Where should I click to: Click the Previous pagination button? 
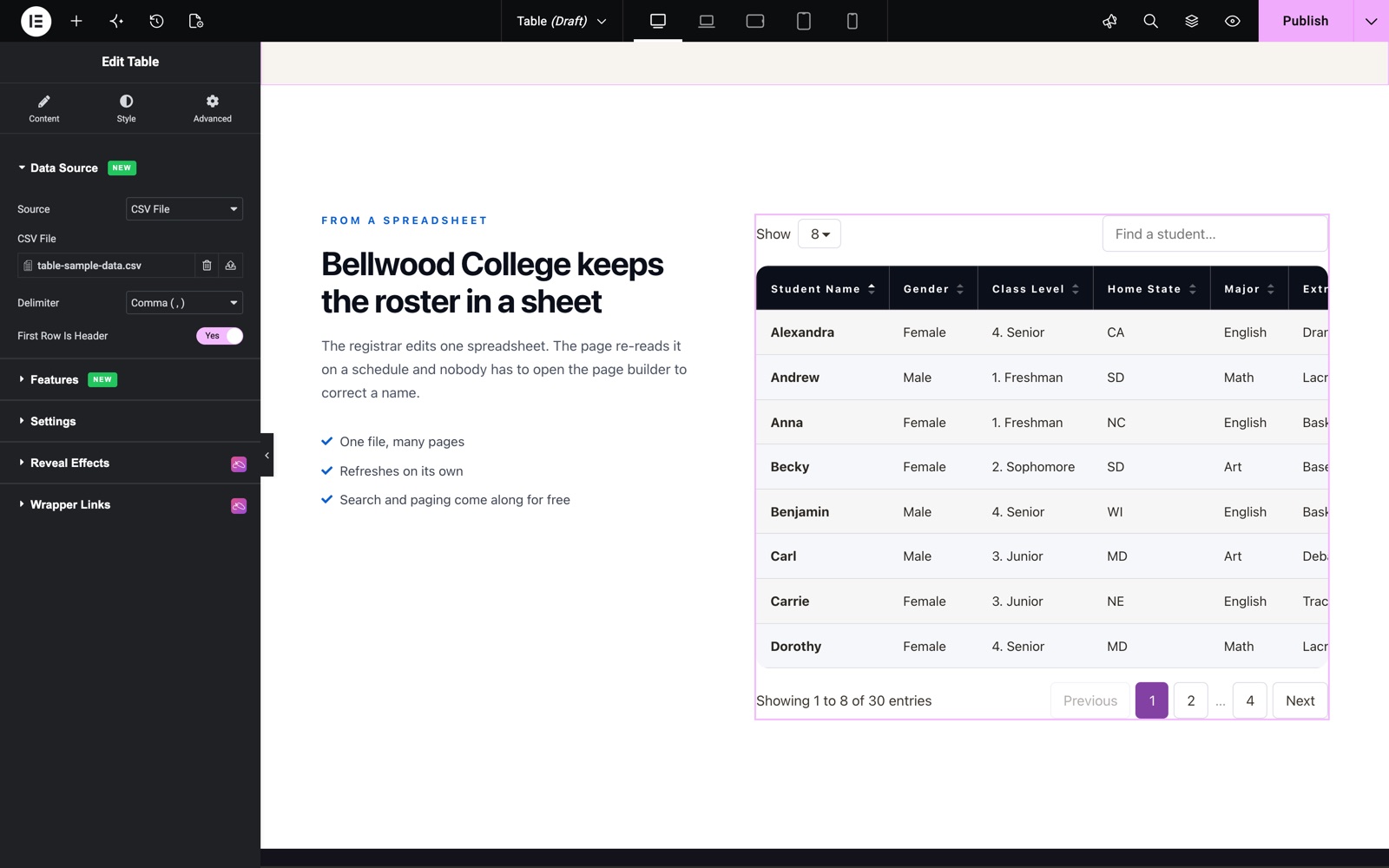point(1090,700)
